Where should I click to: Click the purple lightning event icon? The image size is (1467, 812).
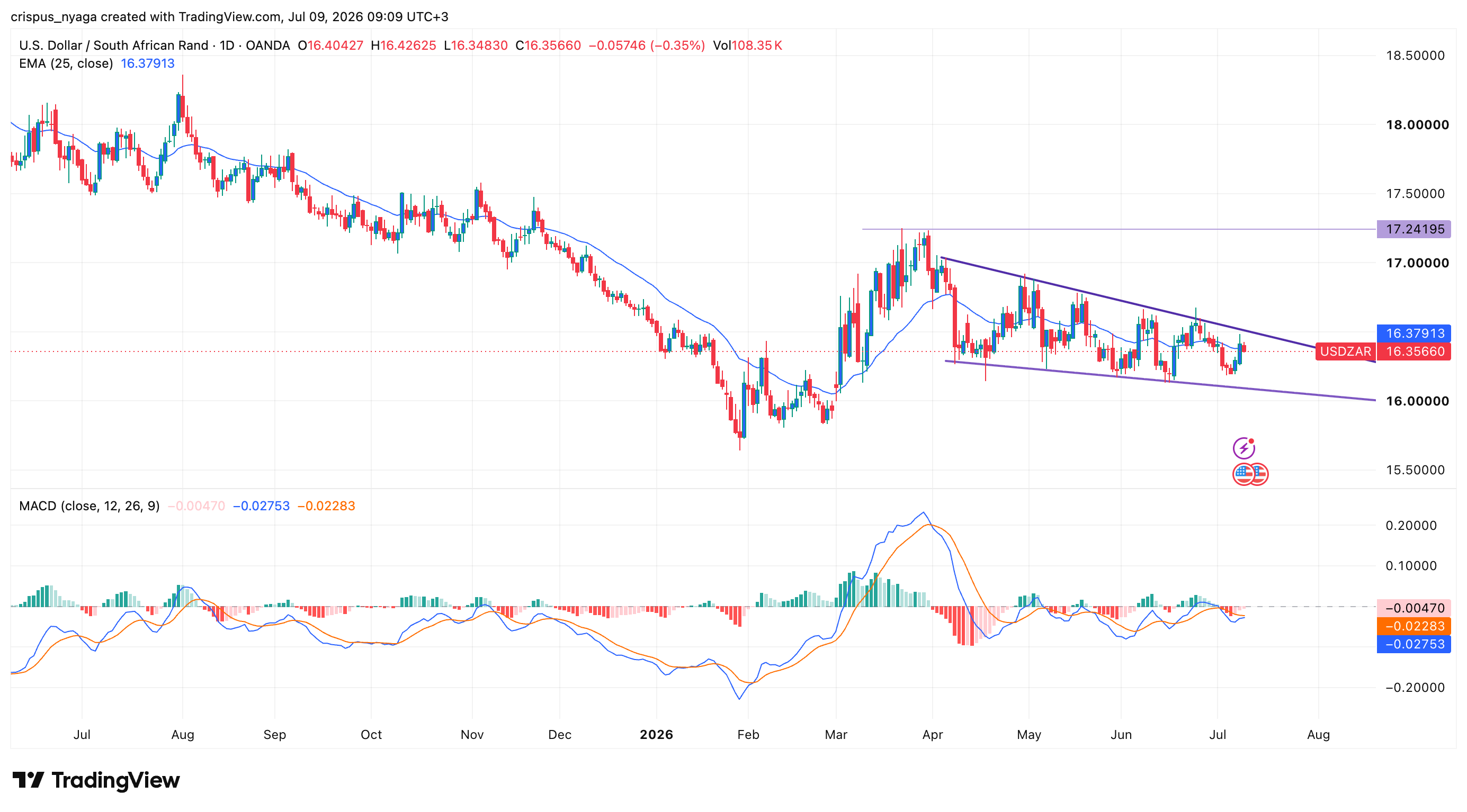tap(1244, 448)
